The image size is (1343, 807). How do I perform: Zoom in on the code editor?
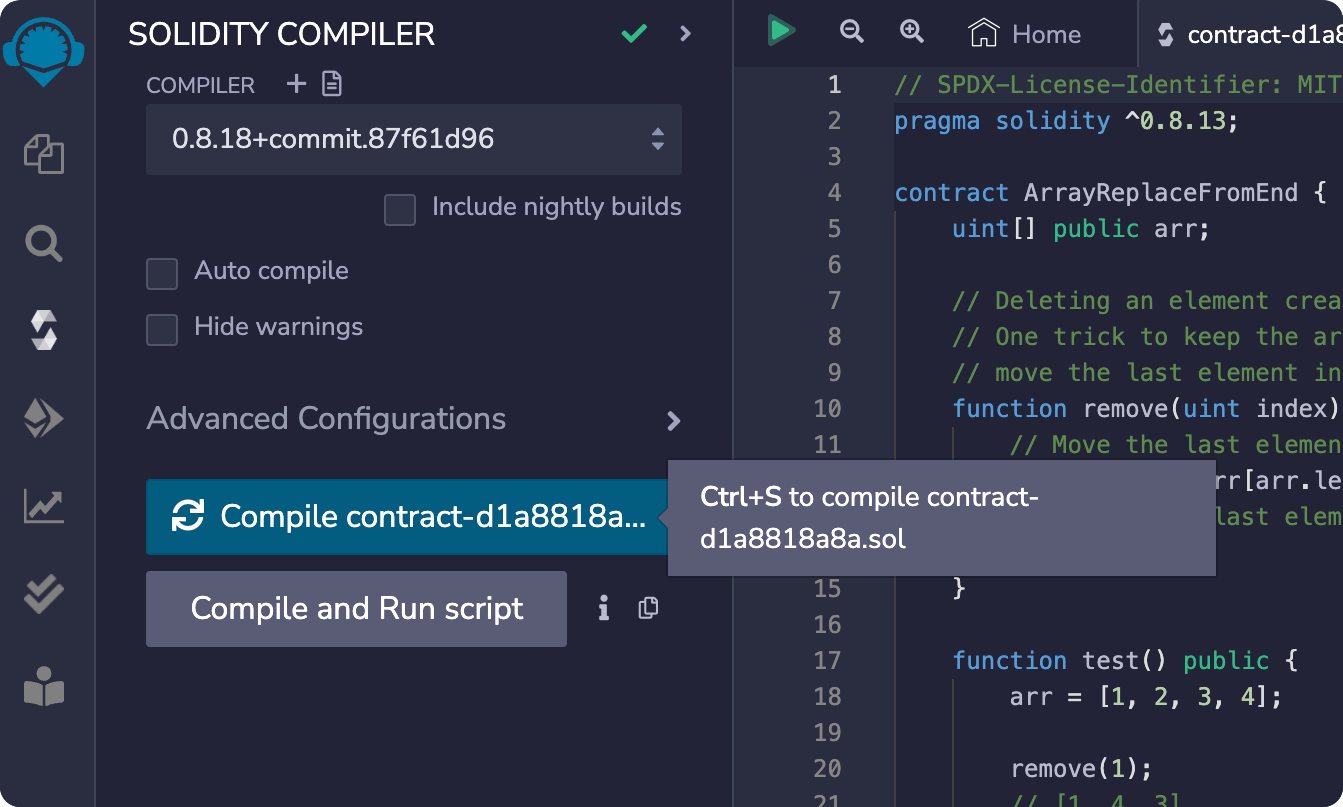coord(911,31)
